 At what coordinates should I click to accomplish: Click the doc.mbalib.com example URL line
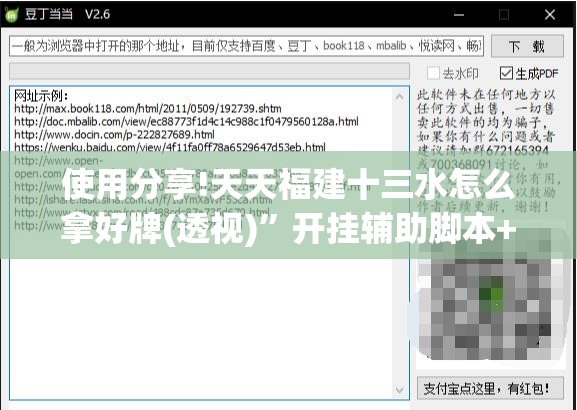coord(186,121)
